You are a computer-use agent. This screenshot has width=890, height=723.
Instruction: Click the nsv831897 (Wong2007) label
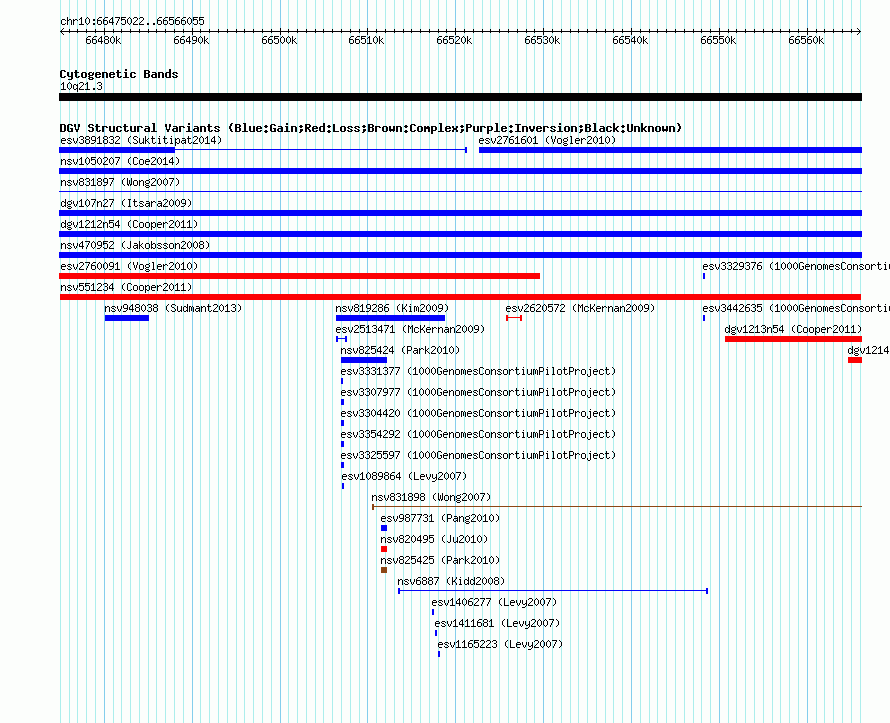[120, 182]
